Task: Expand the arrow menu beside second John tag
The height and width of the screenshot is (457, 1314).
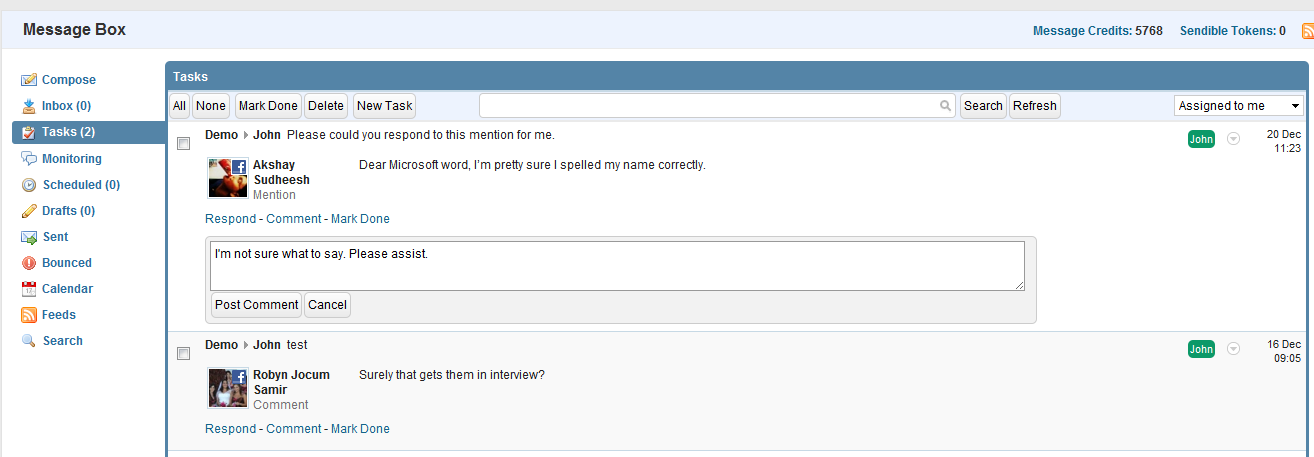Action: click(x=1233, y=349)
